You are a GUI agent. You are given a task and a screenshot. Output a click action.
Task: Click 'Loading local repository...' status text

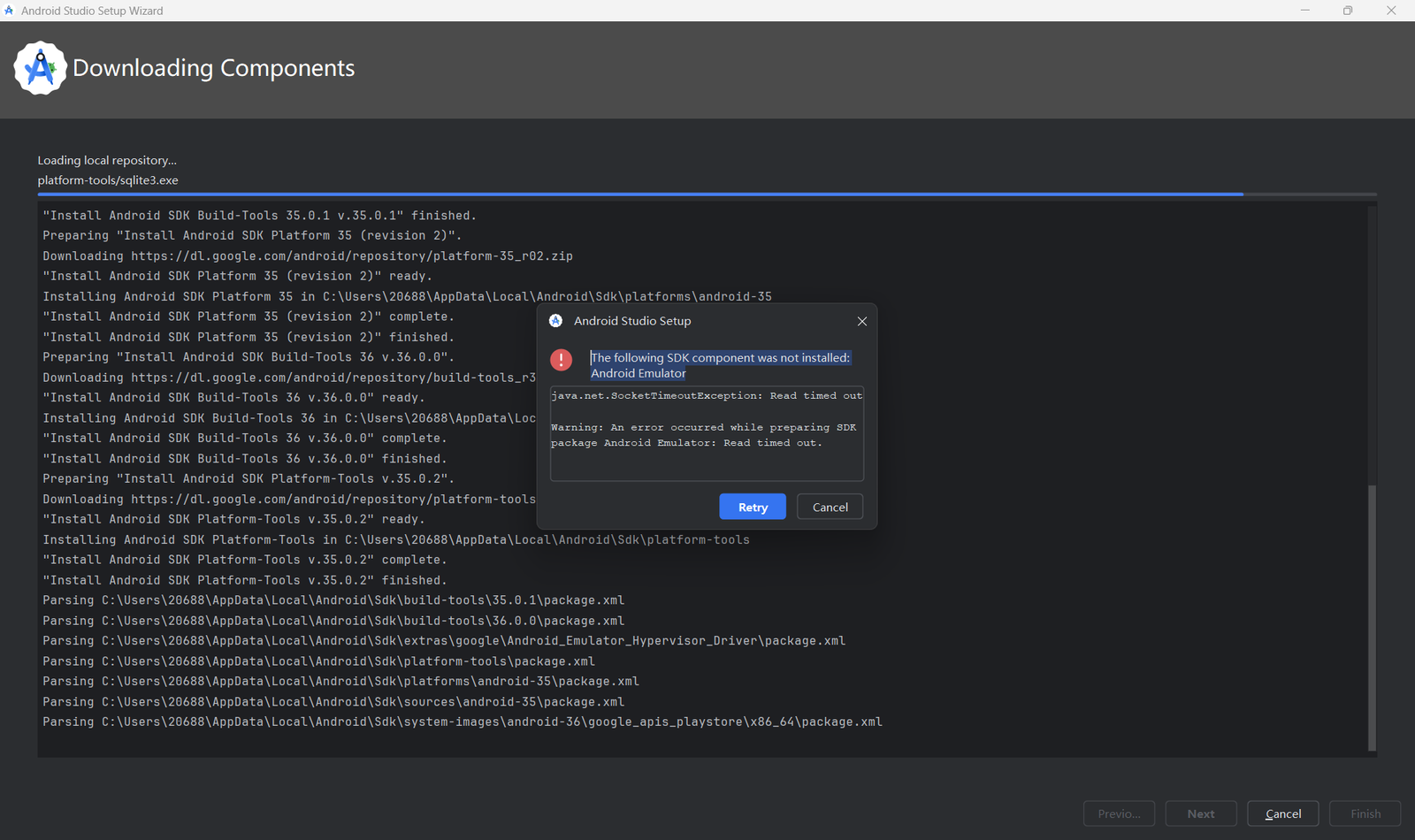click(x=107, y=160)
